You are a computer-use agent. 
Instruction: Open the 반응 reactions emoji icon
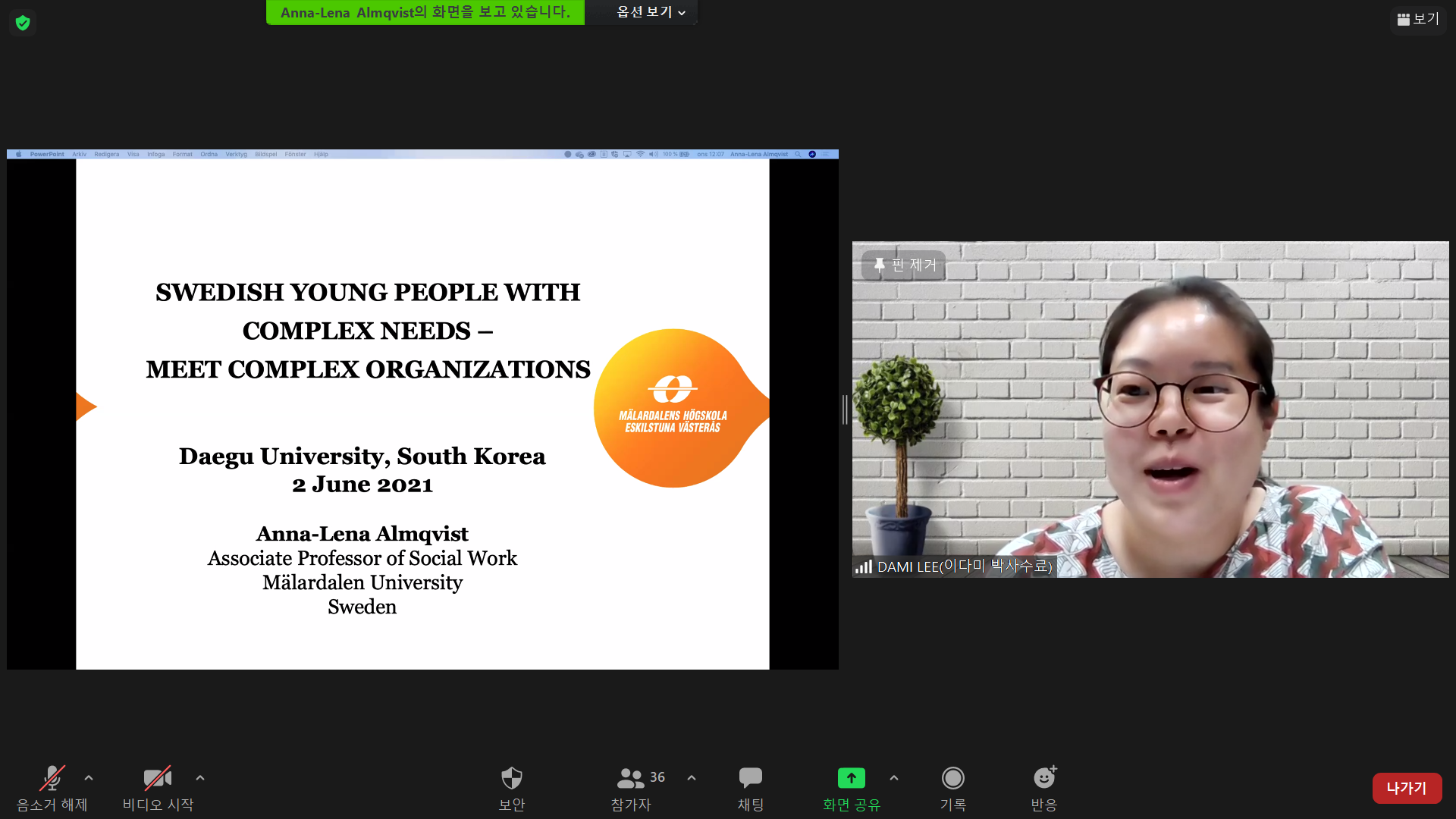(1044, 787)
